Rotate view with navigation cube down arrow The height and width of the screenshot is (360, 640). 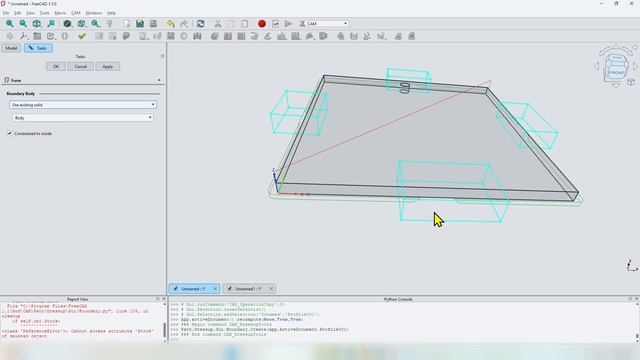coord(616,85)
